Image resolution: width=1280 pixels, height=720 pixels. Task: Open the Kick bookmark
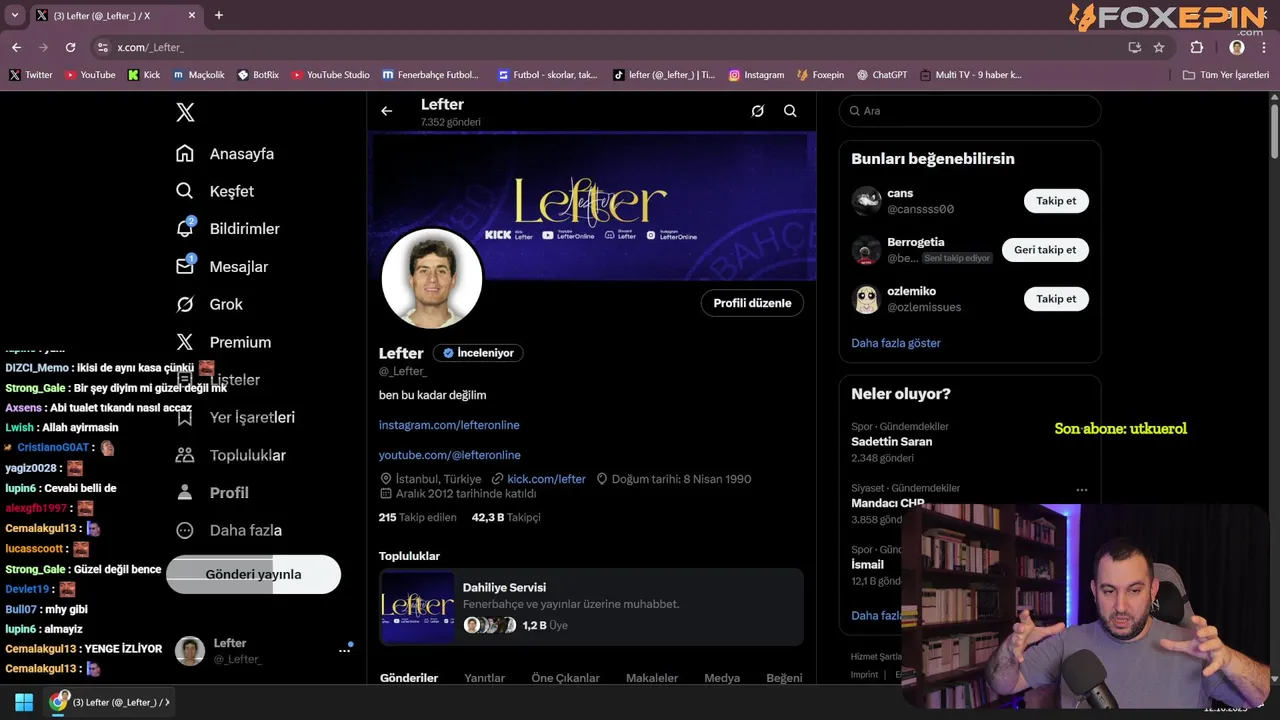(x=144, y=75)
